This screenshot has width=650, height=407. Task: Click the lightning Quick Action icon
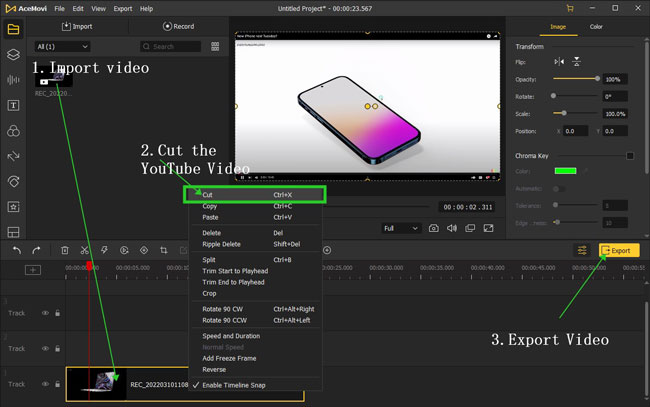click(x=104, y=250)
